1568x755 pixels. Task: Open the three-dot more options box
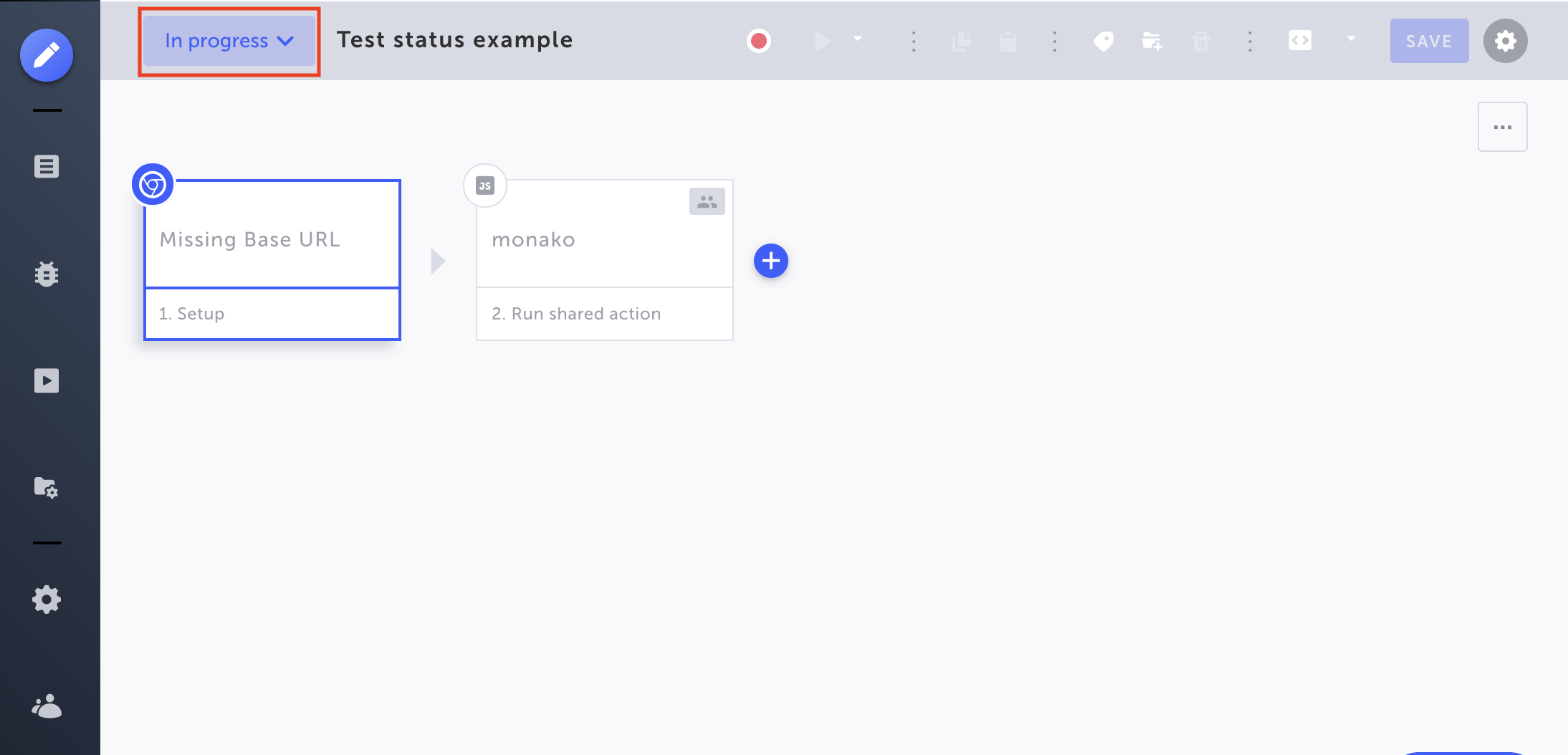click(x=1502, y=127)
